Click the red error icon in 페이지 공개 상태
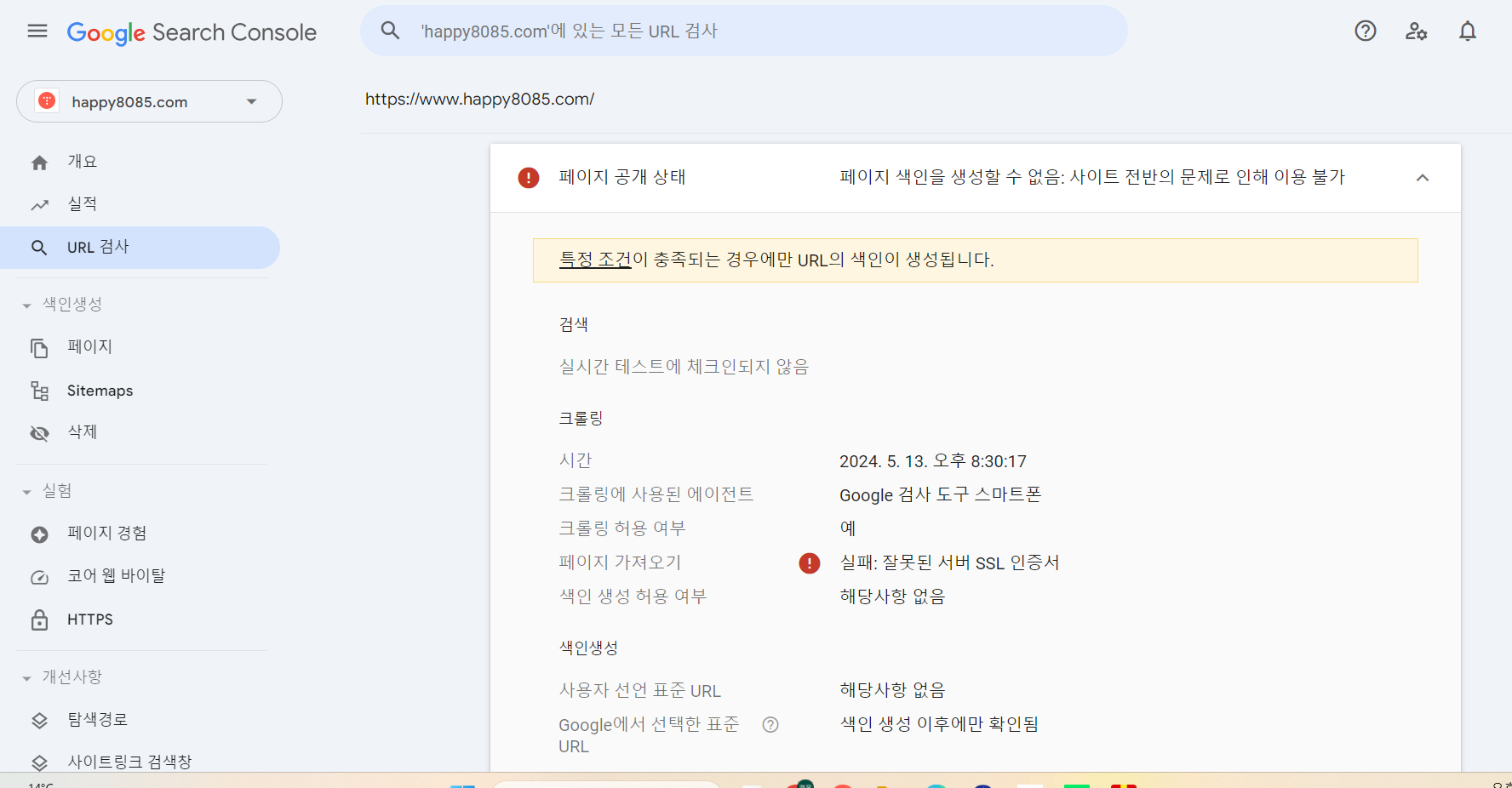The width and height of the screenshot is (1512, 788). 529,178
